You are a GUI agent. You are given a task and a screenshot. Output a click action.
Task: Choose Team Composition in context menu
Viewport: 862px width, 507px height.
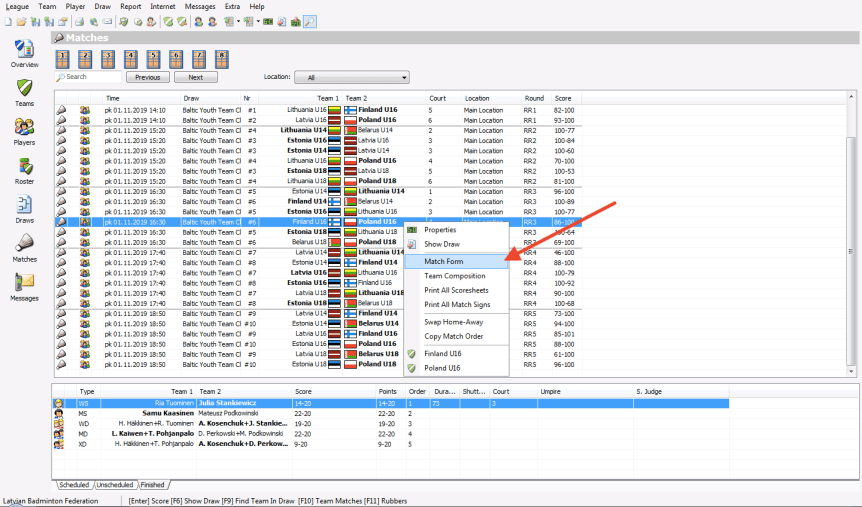(456, 276)
